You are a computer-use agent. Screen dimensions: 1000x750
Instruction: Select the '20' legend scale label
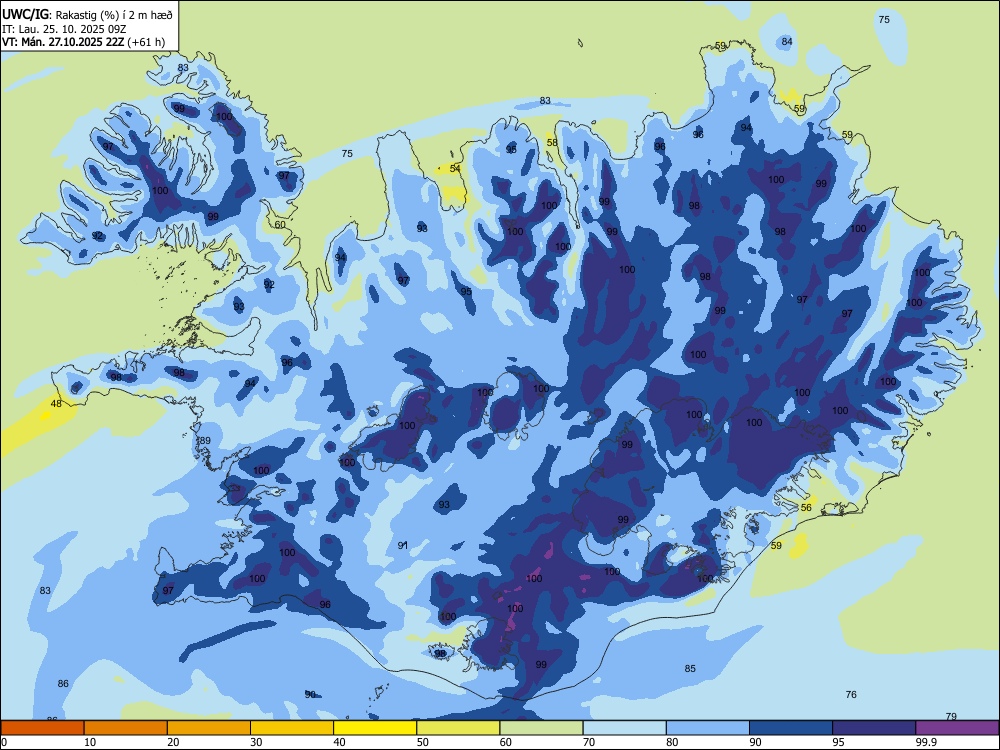click(x=173, y=742)
